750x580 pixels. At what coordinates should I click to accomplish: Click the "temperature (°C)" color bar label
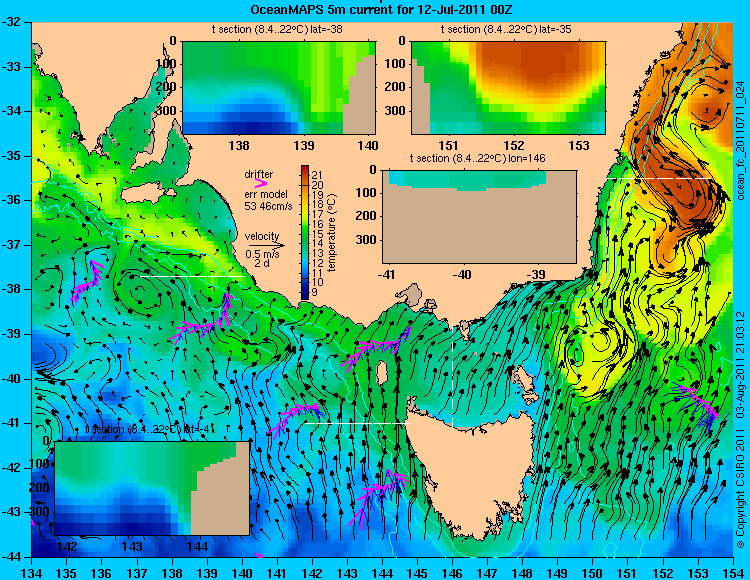coord(332,232)
